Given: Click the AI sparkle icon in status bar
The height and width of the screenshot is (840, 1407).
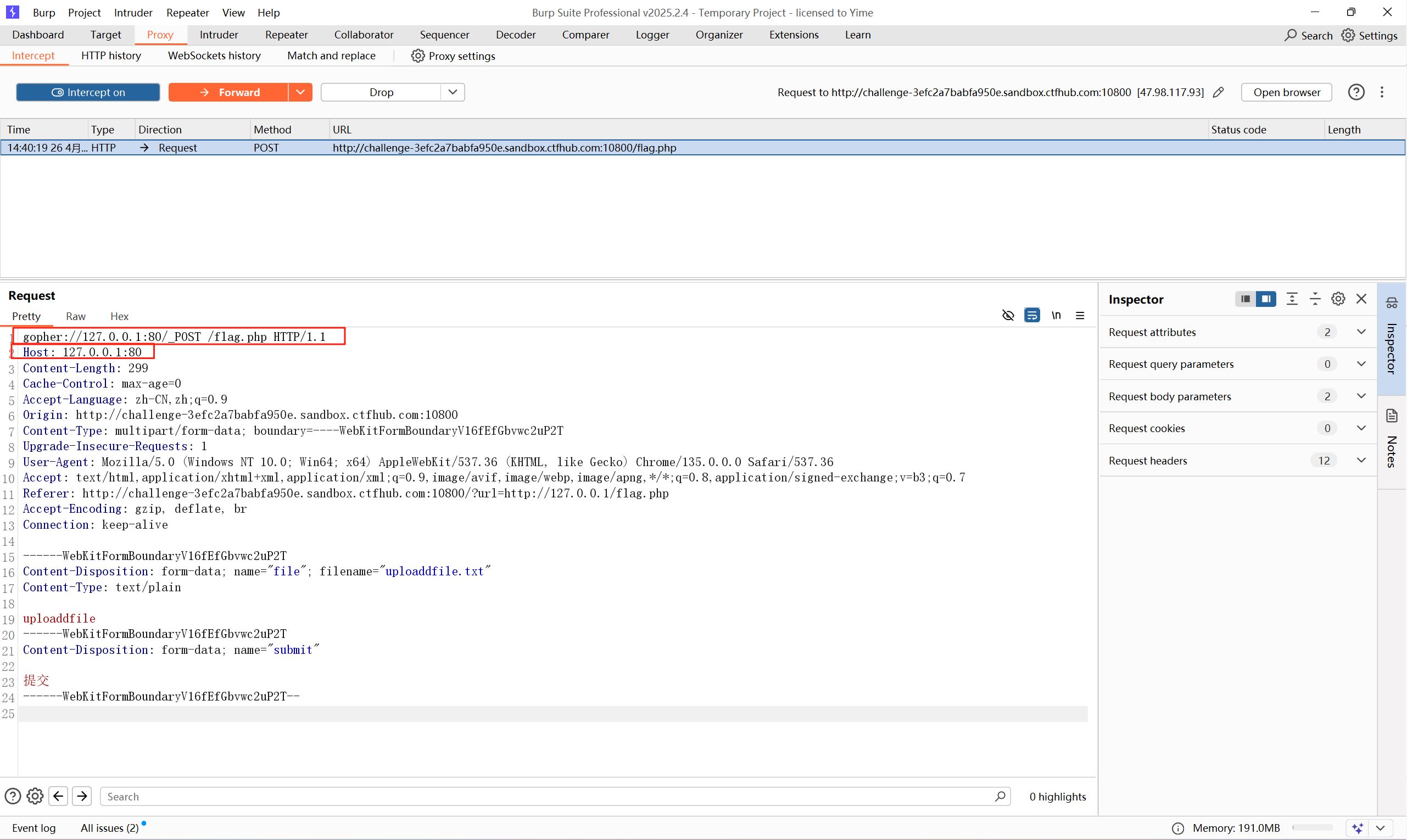Looking at the screenshot, I should (1357, 828).
